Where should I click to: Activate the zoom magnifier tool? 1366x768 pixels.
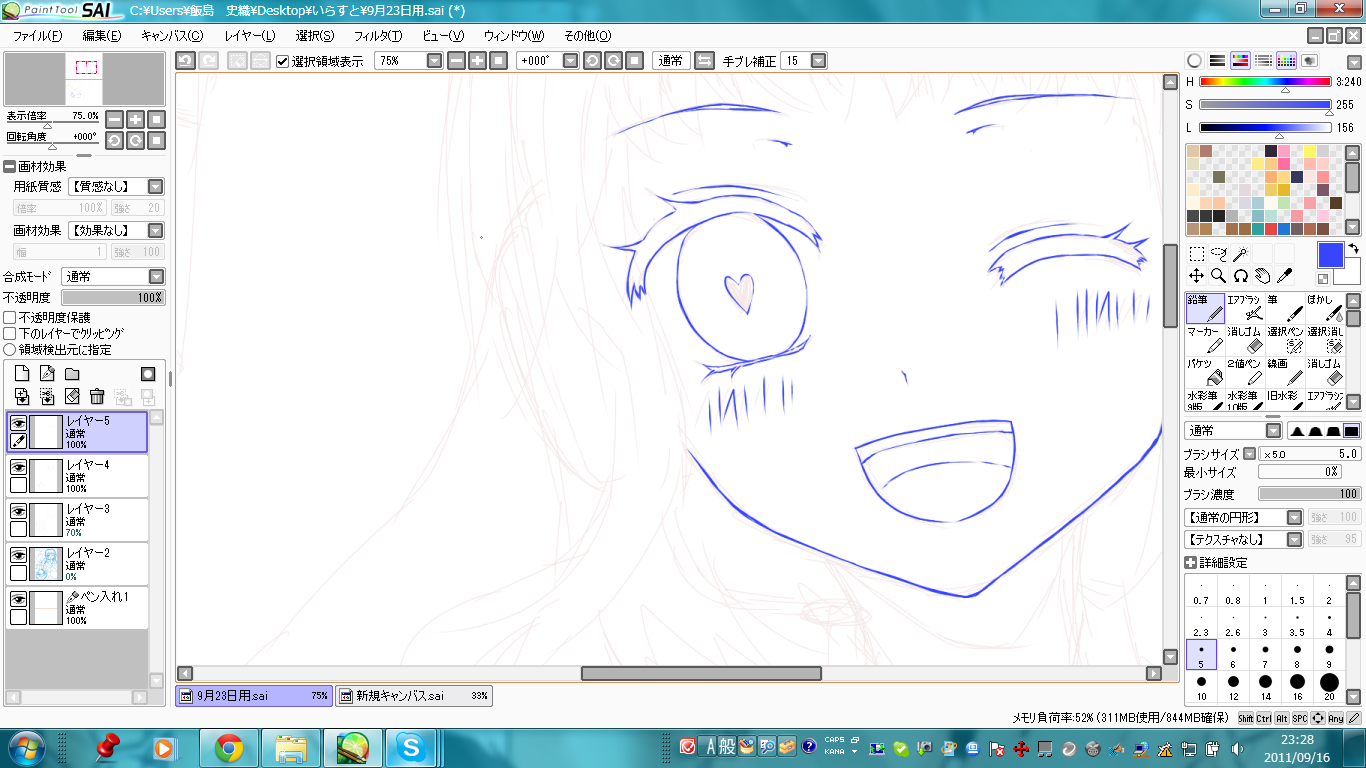(1218, 275)
